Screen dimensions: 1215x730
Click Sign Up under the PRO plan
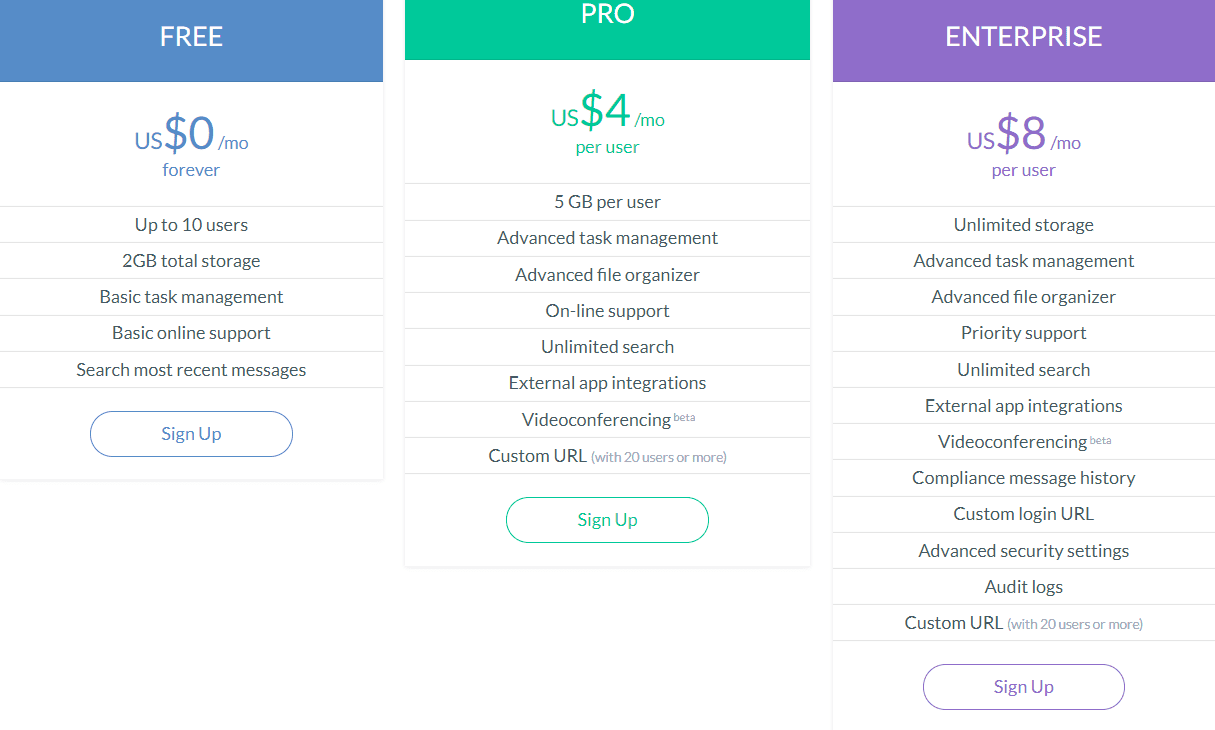pyautogui.click(x=607, y=520)
